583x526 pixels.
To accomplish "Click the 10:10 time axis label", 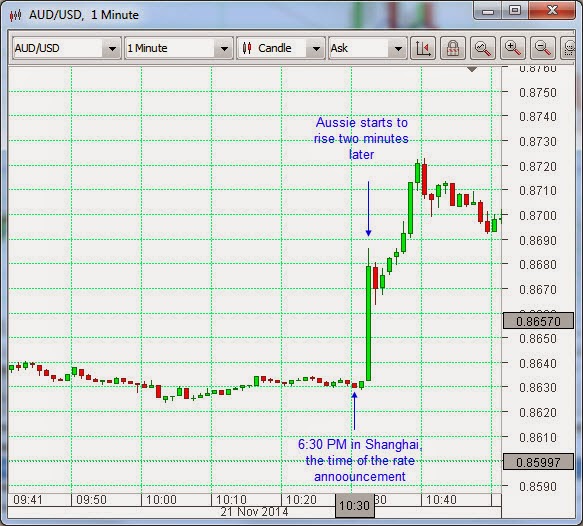I will 231,500.
